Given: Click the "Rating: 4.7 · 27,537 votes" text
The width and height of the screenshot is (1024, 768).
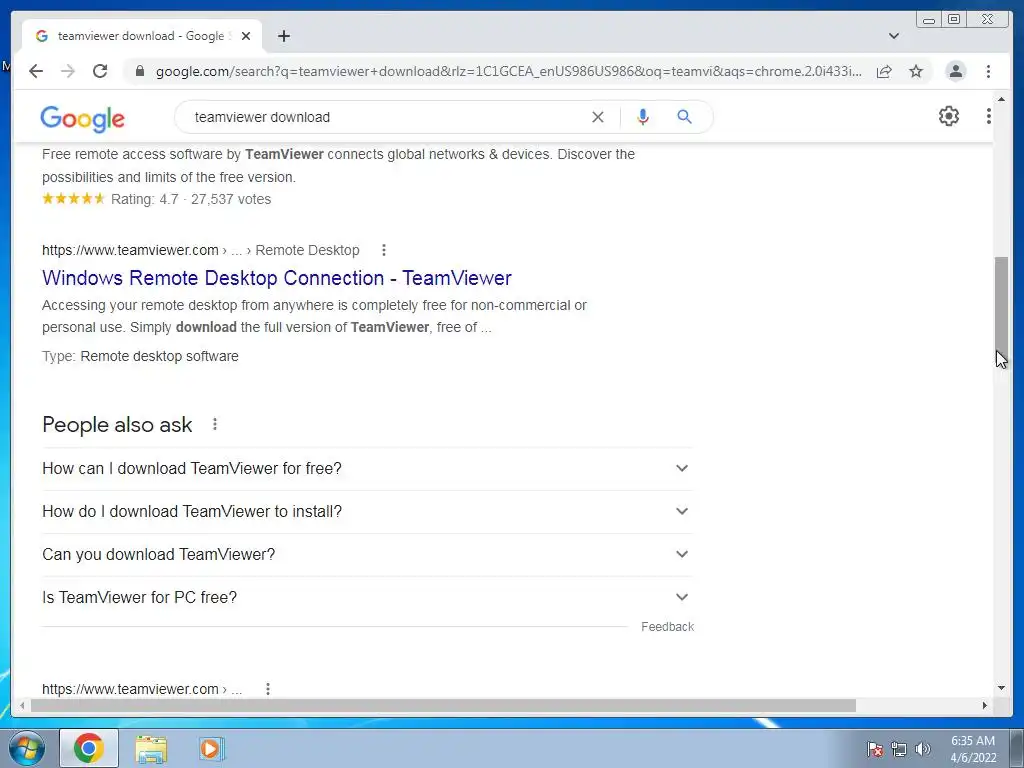Looking at the screenshot, I should [x=191, y=199].
